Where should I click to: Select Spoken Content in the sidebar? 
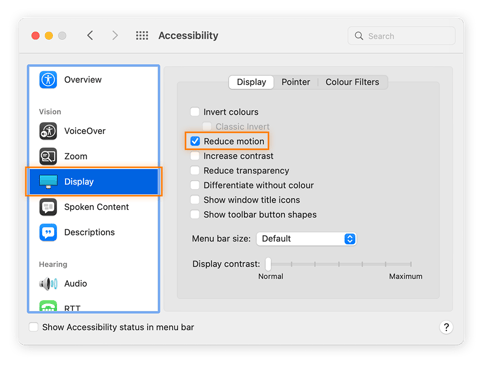[93, 207]
